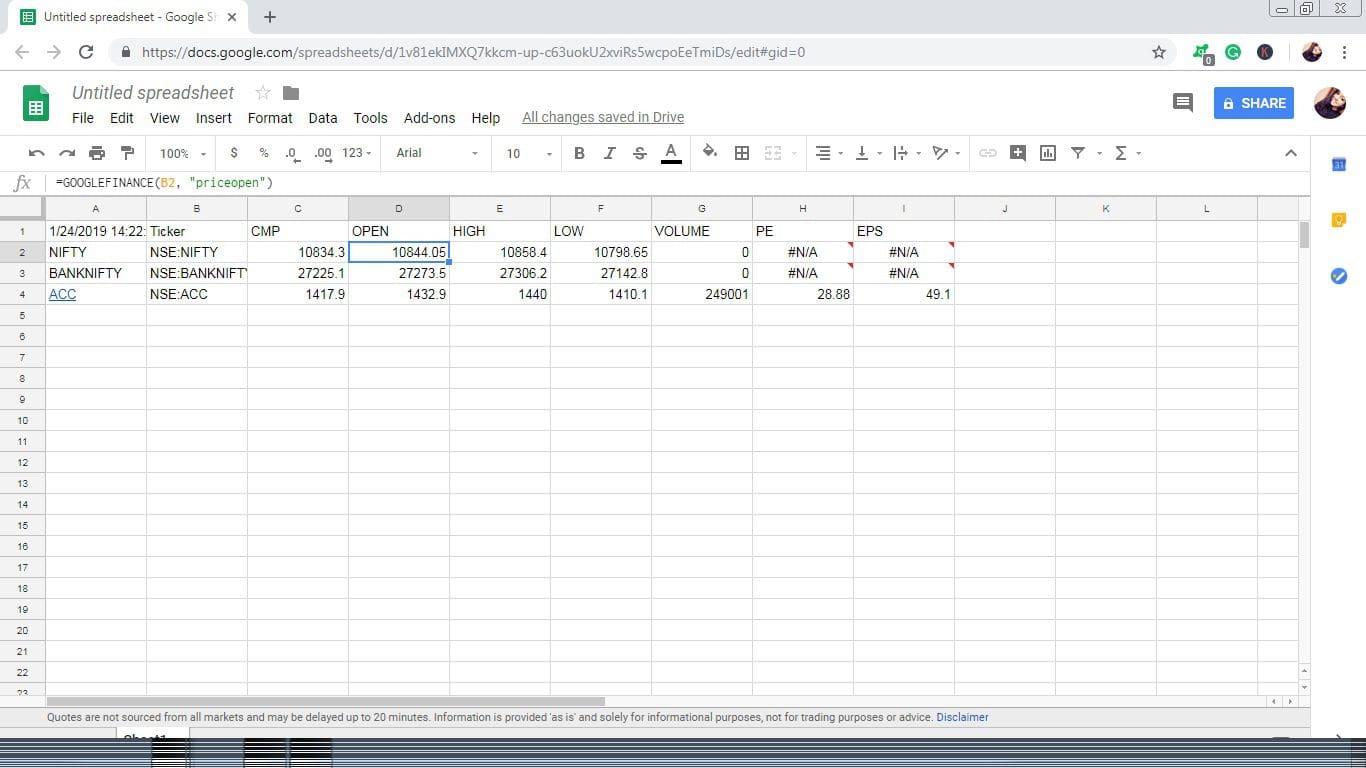Click All changes saved in Drive link
The width and height of the screenshot is (1366, 768).
603,118
